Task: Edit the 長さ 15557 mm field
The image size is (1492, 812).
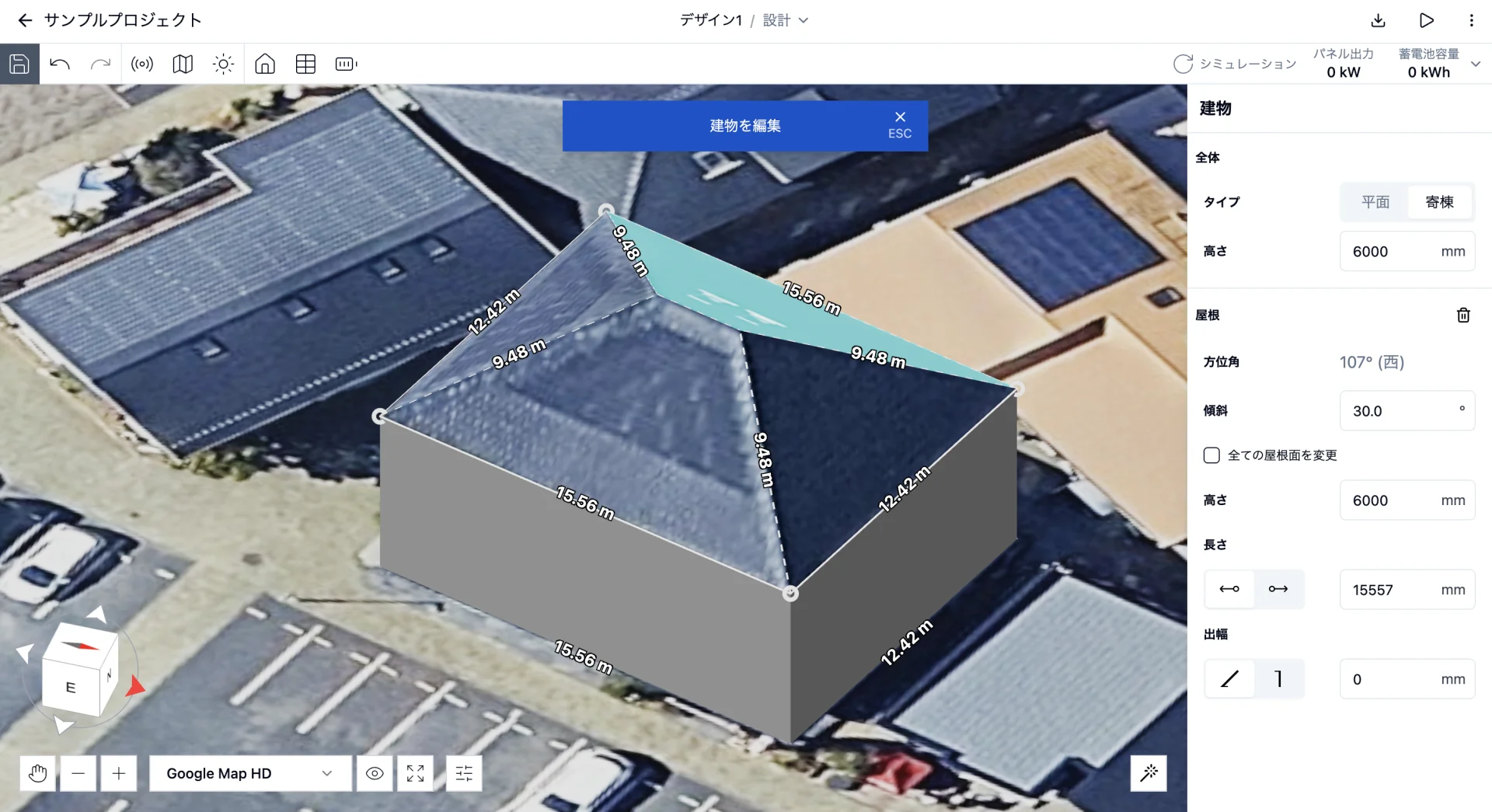Action: (1407, 589)
